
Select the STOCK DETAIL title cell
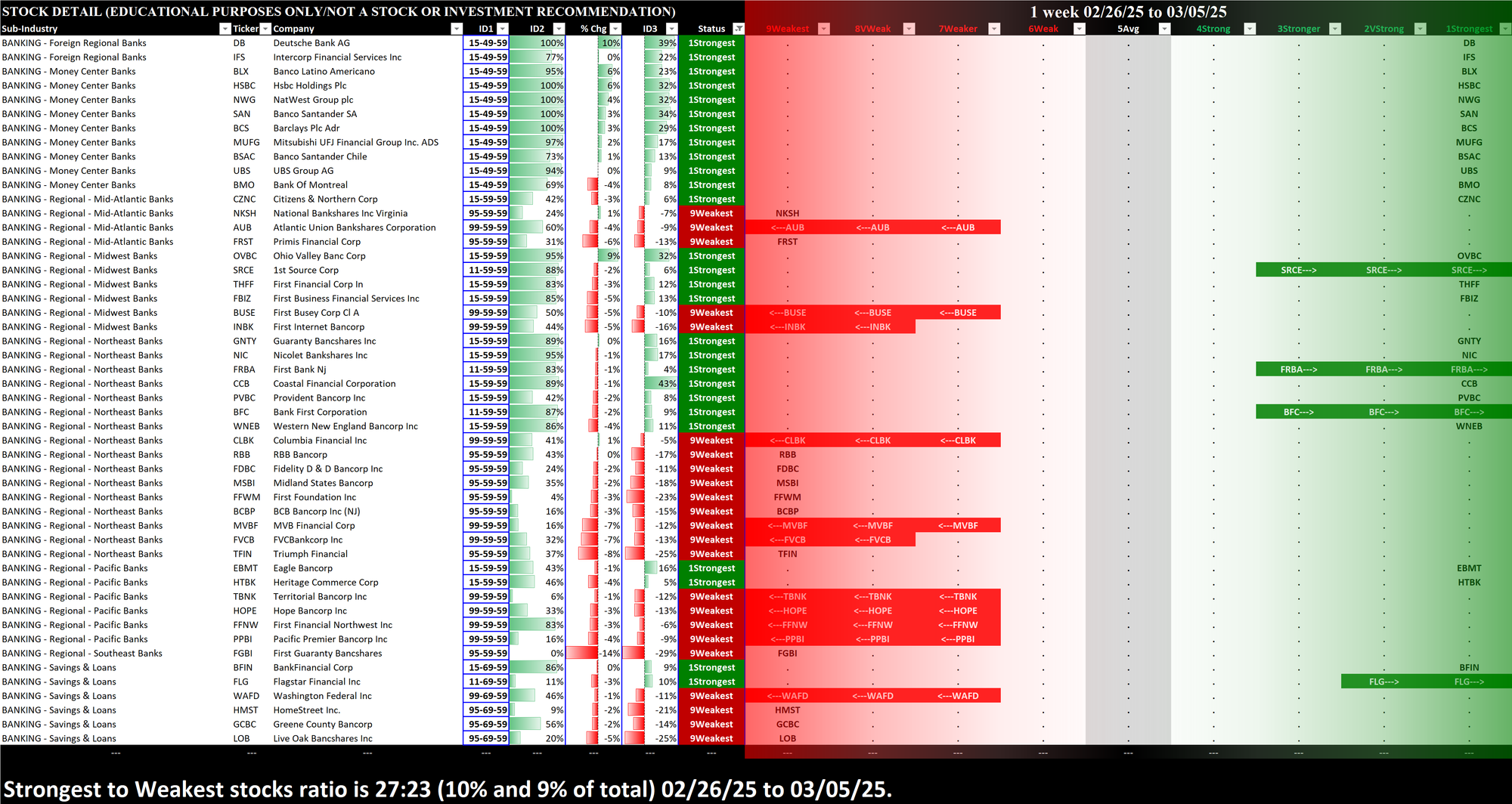click(339, 11)
